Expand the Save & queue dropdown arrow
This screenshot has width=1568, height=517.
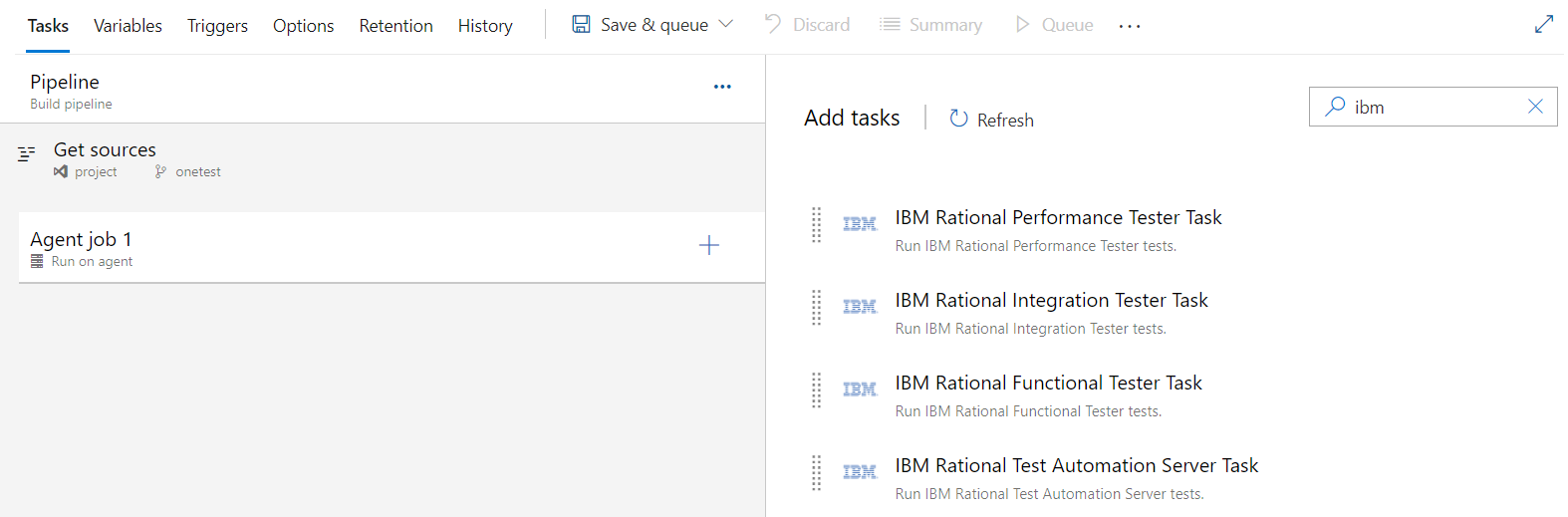coord(725,24)
